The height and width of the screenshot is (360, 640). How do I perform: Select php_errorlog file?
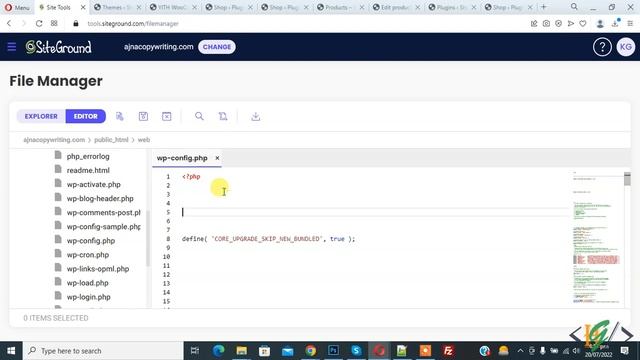[88, 156]
